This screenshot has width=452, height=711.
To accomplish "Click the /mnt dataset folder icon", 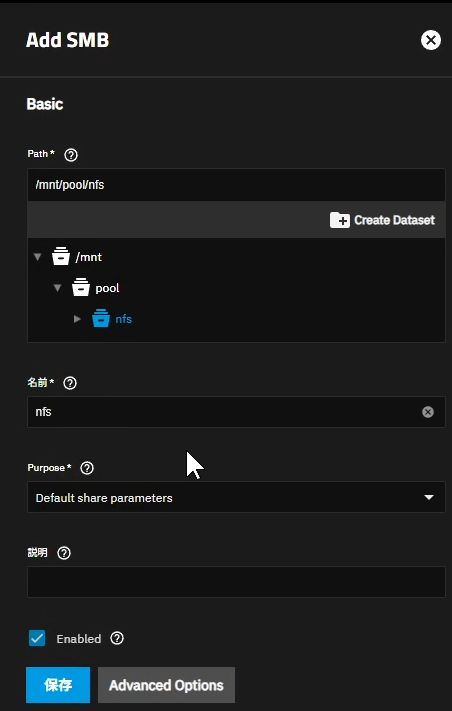I will coord(61,257).
